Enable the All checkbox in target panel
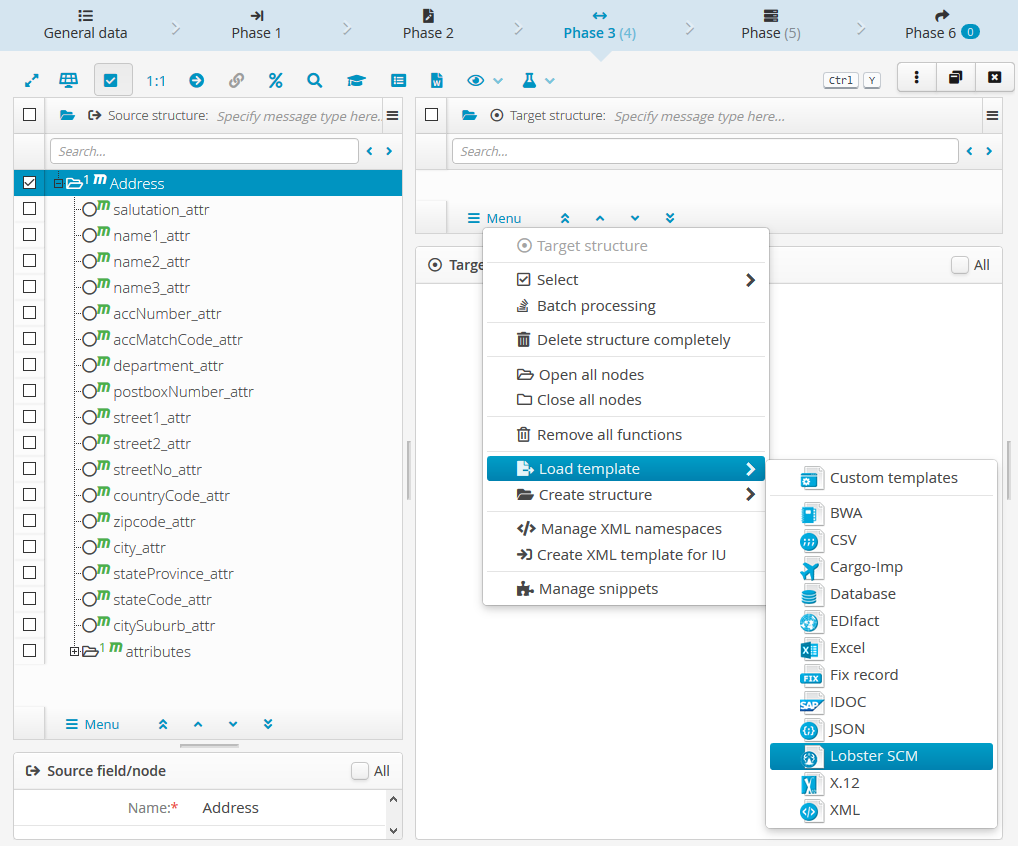Image resolution: width=1018 pixels, height=846 pixels. click(960, 265)
